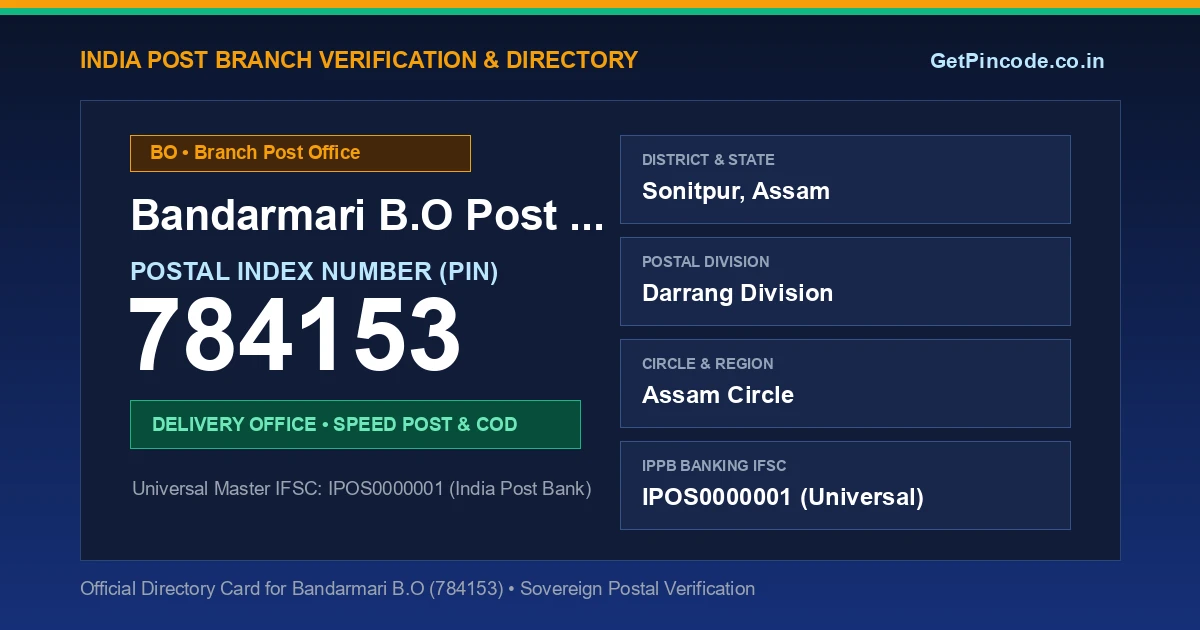Click the orange-green stripe at the top
This screenshot has width=1200, height=630.
pyautogui.click(x=600, y=7)
